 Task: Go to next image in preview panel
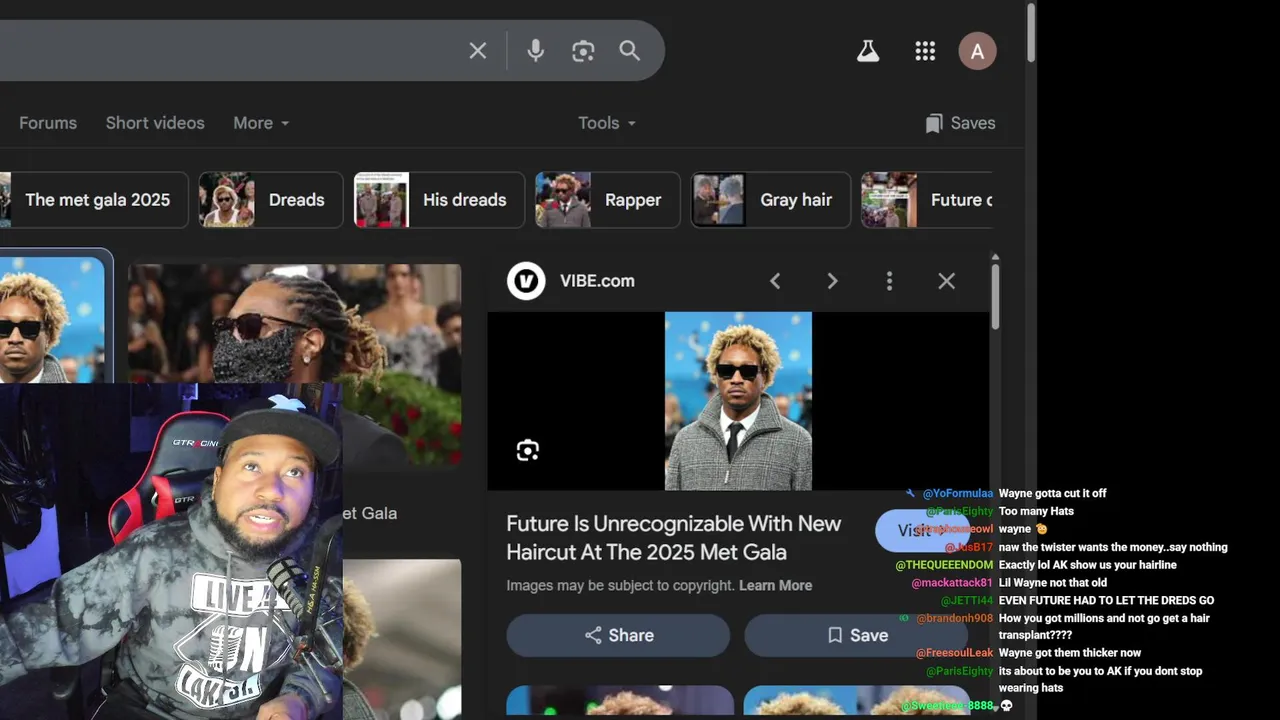coord(832,282)
